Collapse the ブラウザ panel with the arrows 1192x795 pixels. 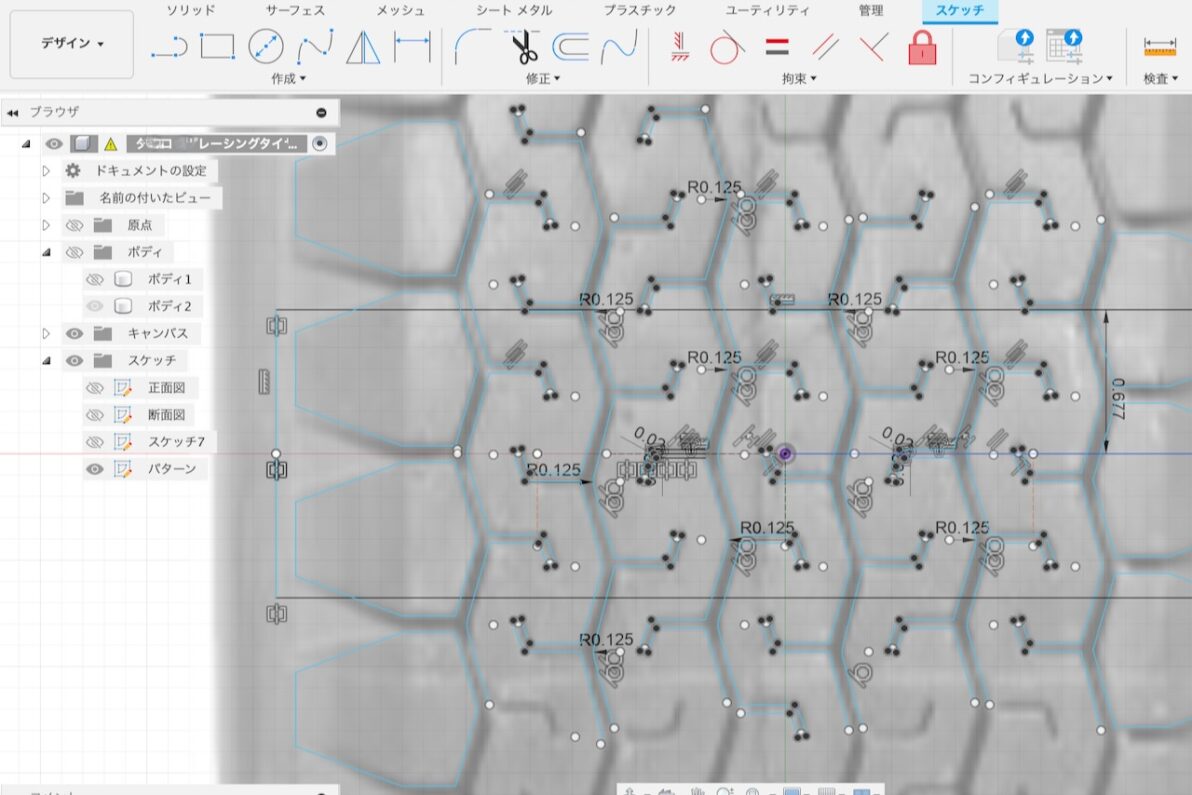[x=12, y=113]
